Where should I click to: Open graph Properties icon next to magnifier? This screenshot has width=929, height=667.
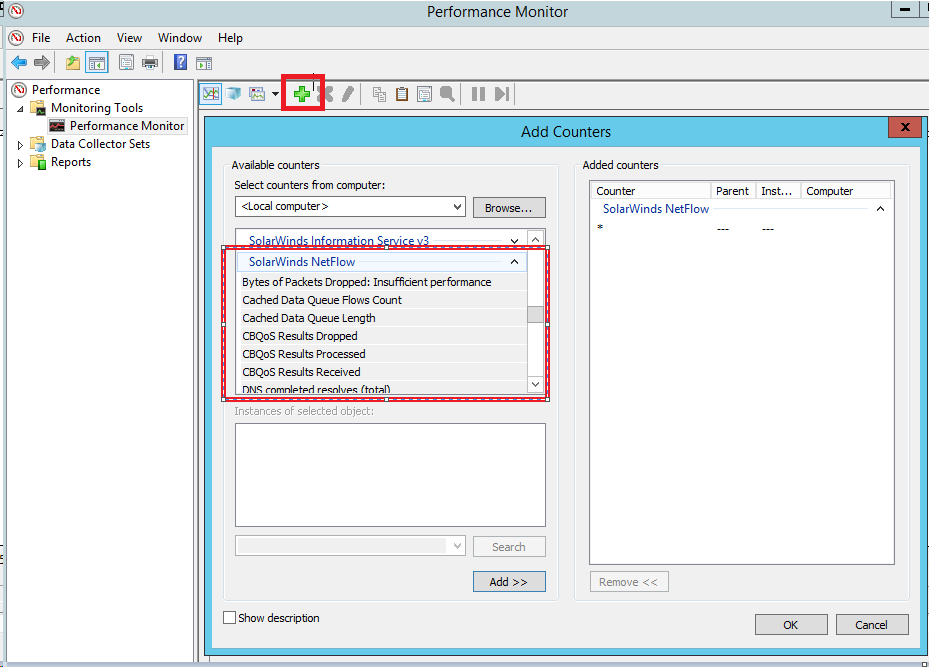click(x=424, y=94)
